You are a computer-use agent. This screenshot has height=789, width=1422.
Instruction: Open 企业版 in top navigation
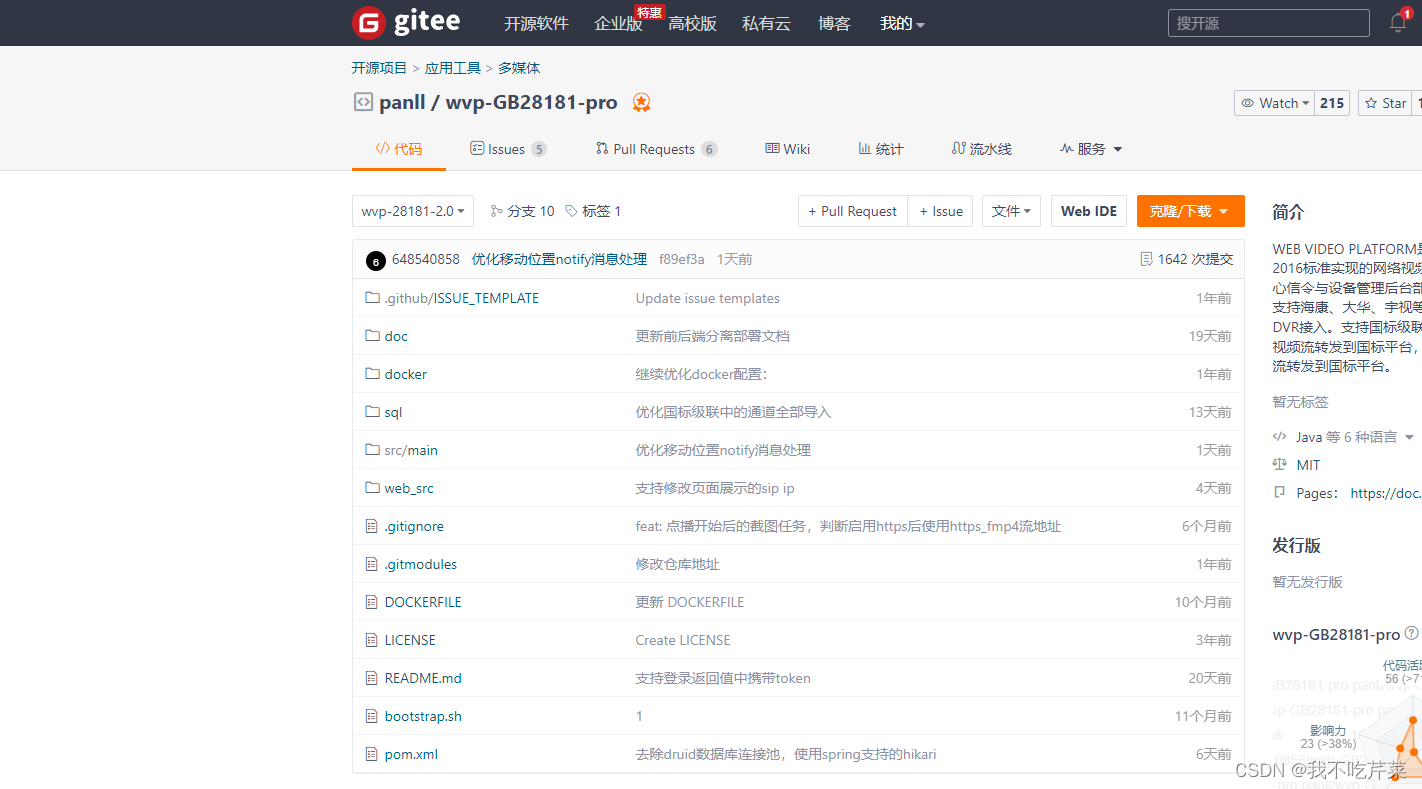click(x=618, y=24)
